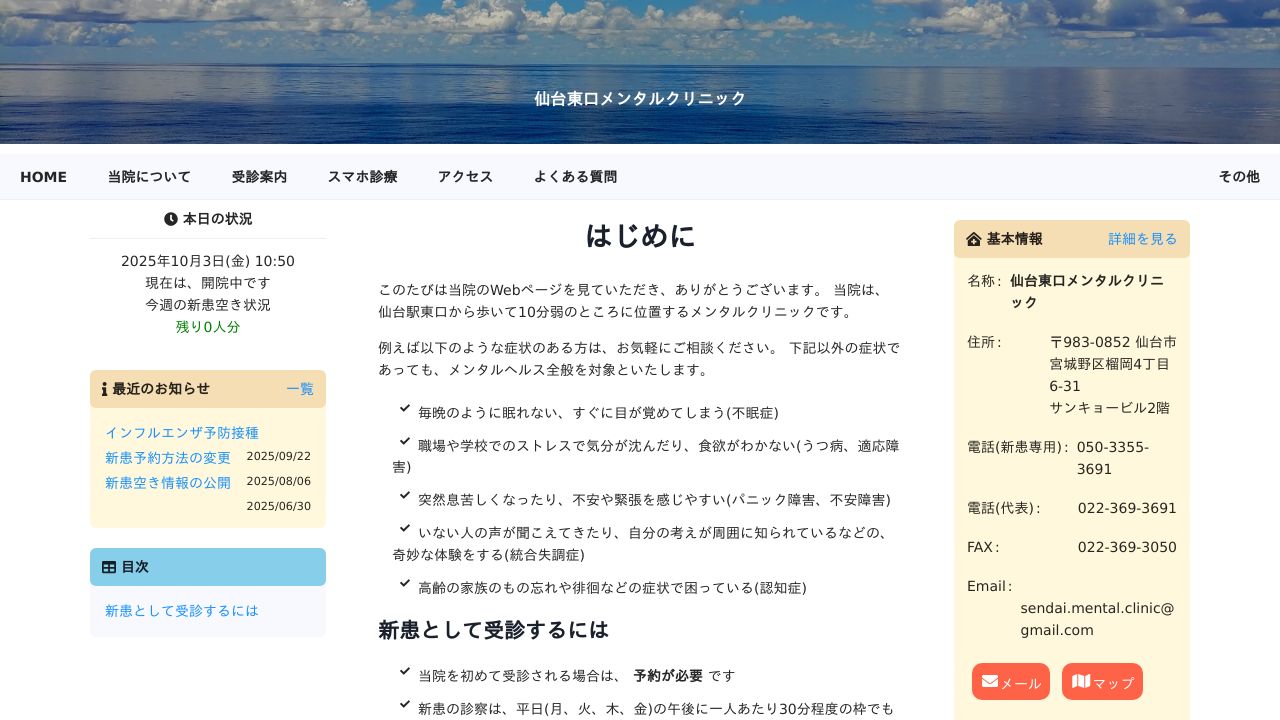The height and width of the screenshot is (720, 1280).
Task: Click the grid icon next to 目次
Action: pos(108,567)
